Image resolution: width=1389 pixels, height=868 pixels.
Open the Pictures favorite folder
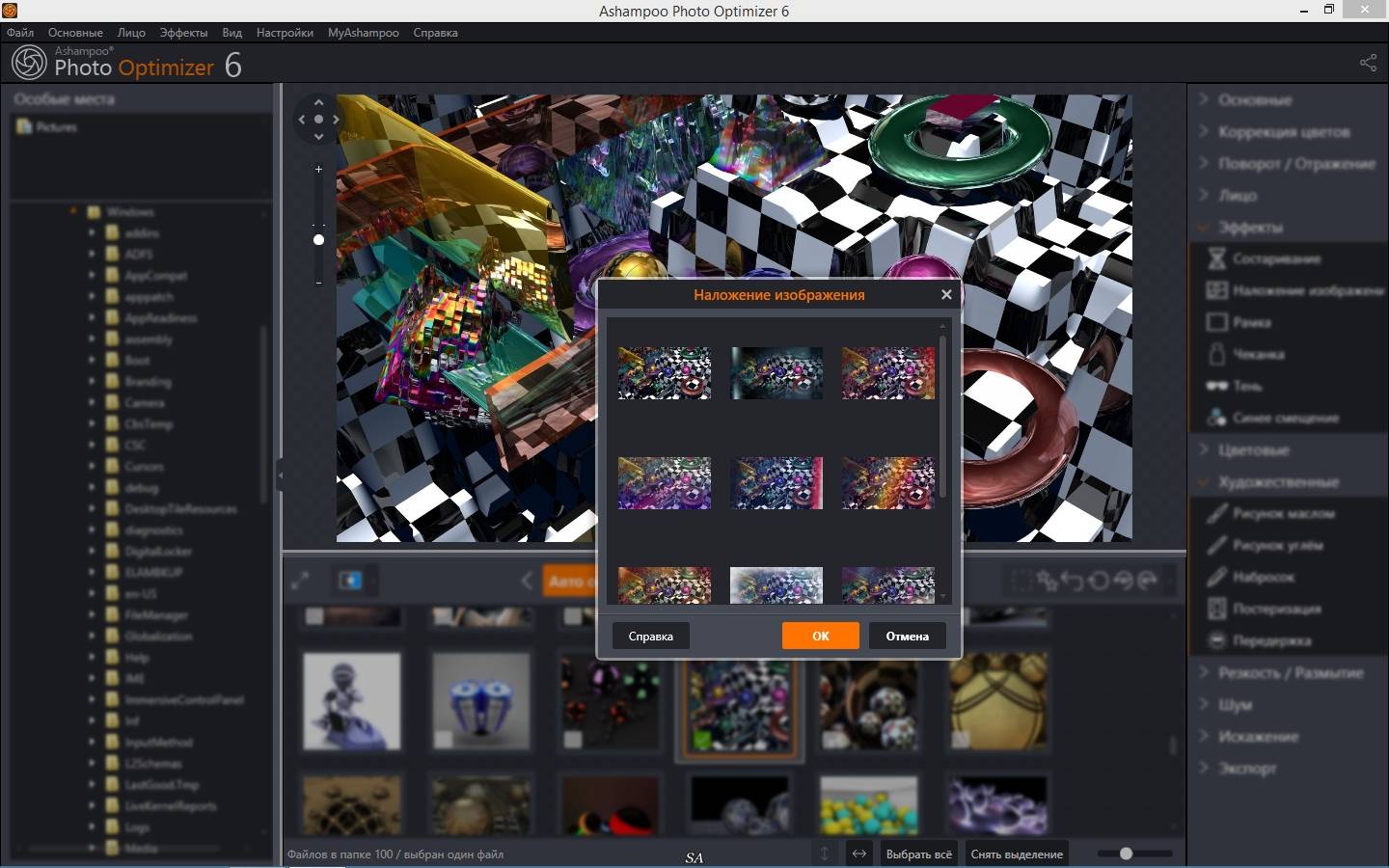click(x=46, y=126)
